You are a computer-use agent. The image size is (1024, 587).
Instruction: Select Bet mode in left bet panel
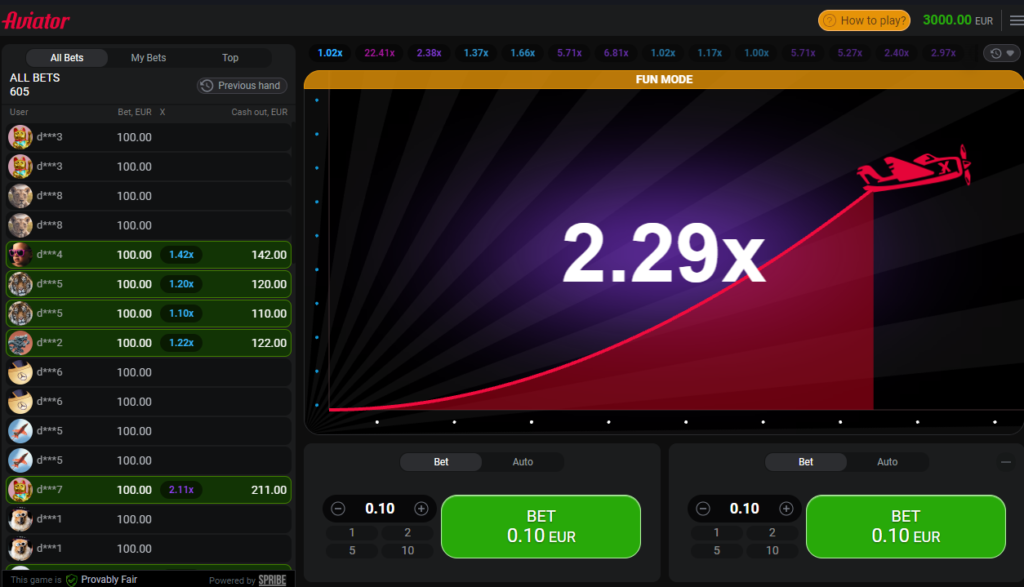441,462
